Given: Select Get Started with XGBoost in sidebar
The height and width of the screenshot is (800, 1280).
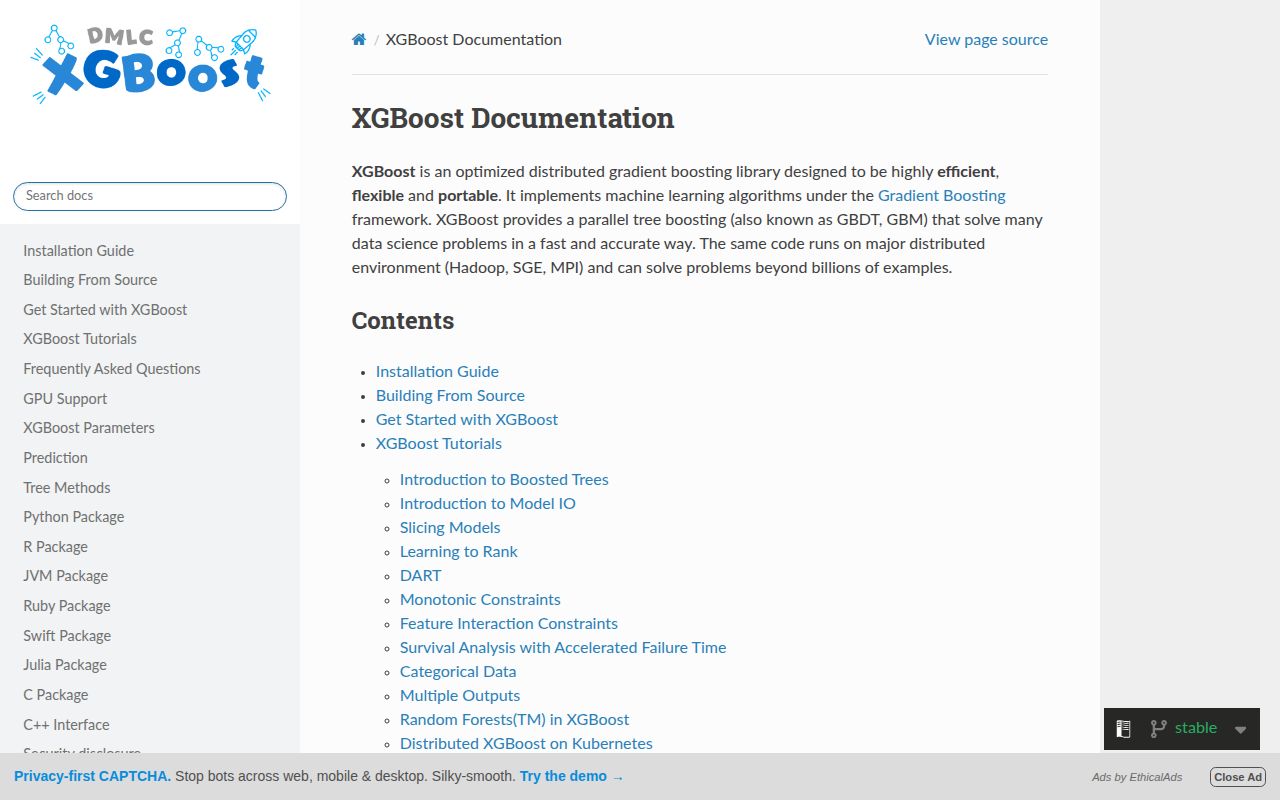Looking at the screenshot, I should pos(105,310).
